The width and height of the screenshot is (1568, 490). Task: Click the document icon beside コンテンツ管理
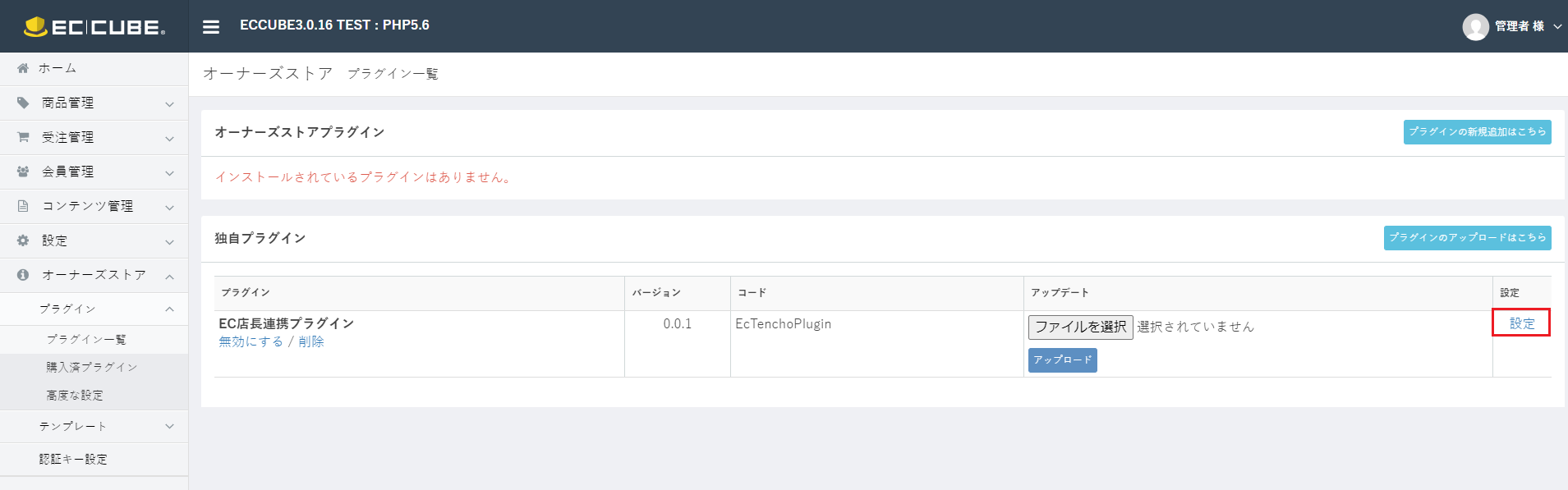(x=23, y=206)
